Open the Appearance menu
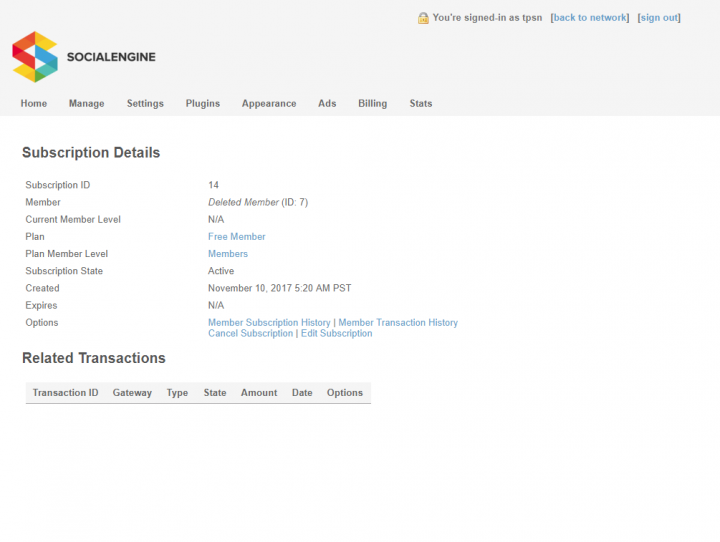The width and height of the screenshot is (720, 542). [x=269, y=103]
